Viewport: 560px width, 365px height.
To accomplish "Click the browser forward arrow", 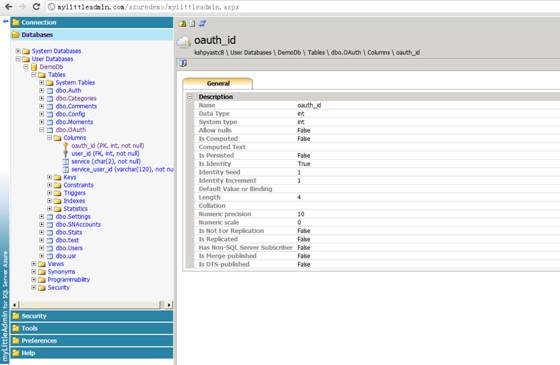I will pyautogui.click(x=22, y=6).
